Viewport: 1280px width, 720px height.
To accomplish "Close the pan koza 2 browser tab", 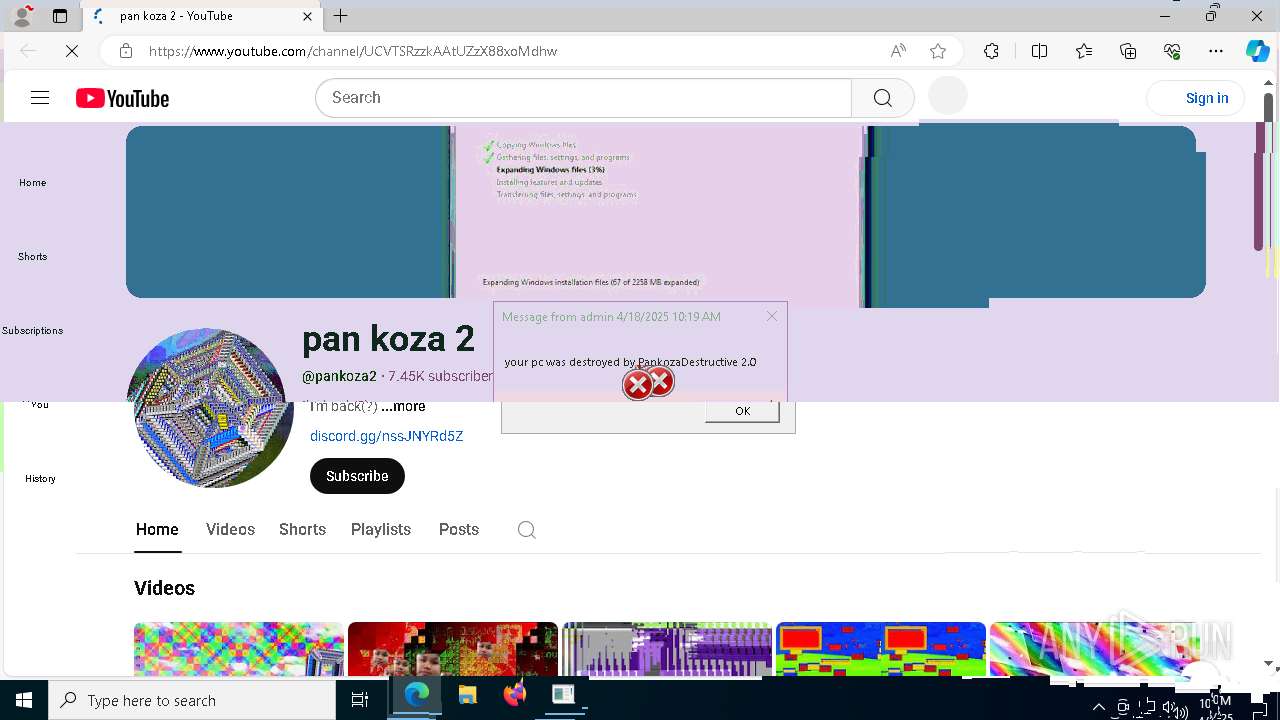I will coord(308,16).
